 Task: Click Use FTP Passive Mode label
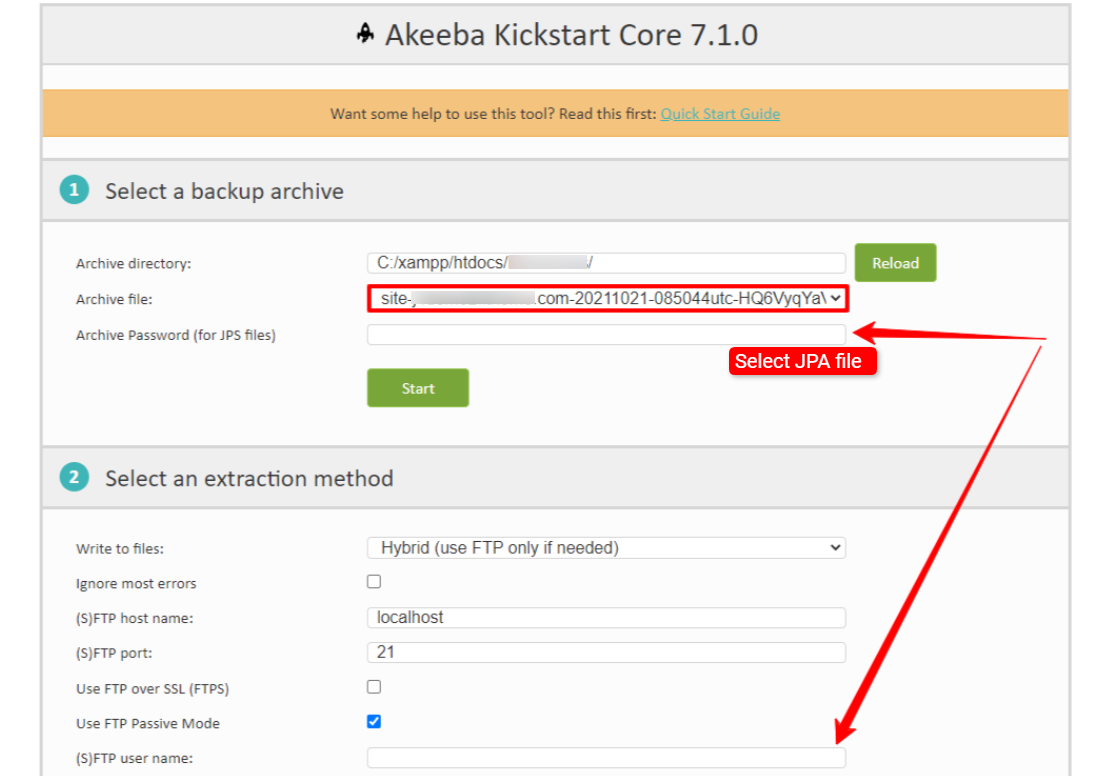click(147, 724)
